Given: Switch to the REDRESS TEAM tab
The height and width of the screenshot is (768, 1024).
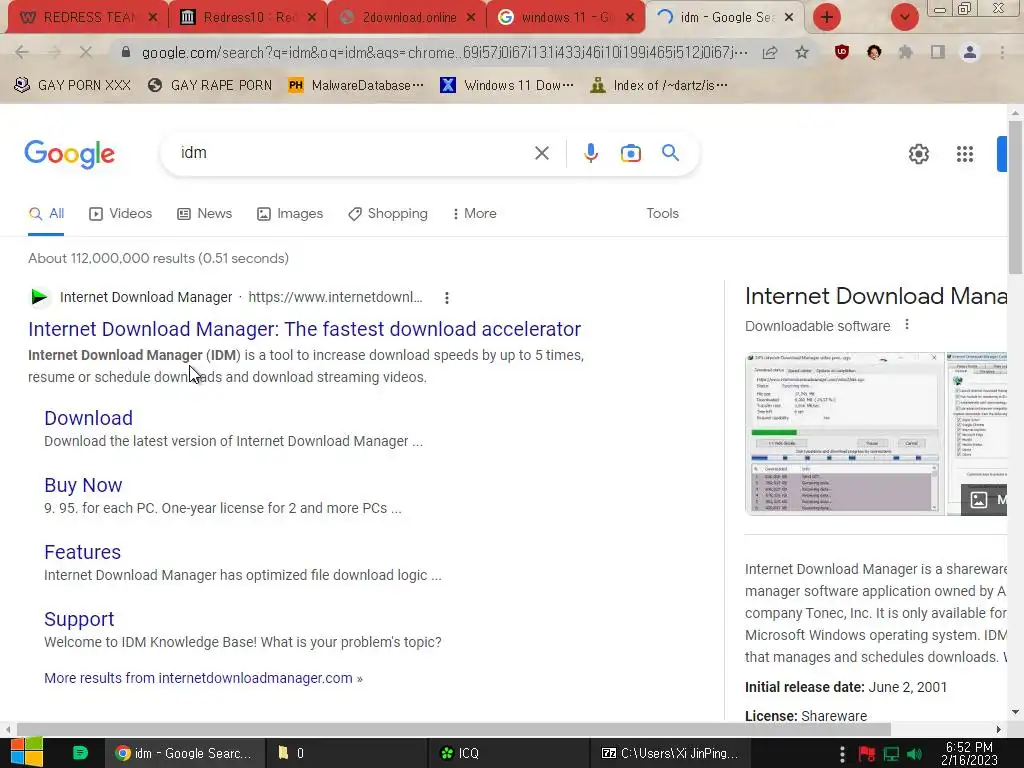Looking at the screenshot, I should click(x=88, y=18).
